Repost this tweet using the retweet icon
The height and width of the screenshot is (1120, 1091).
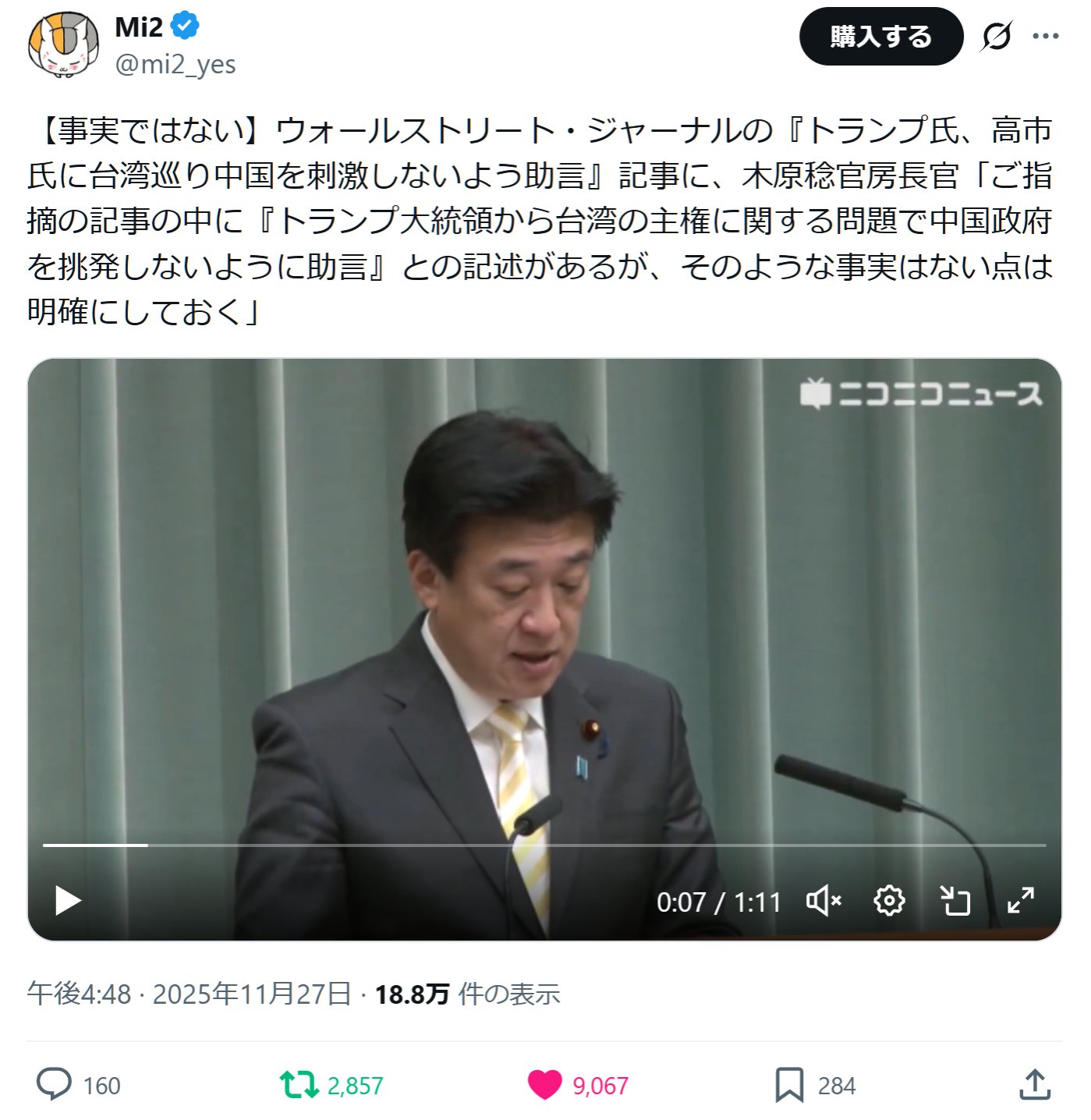pos(299,1084)
